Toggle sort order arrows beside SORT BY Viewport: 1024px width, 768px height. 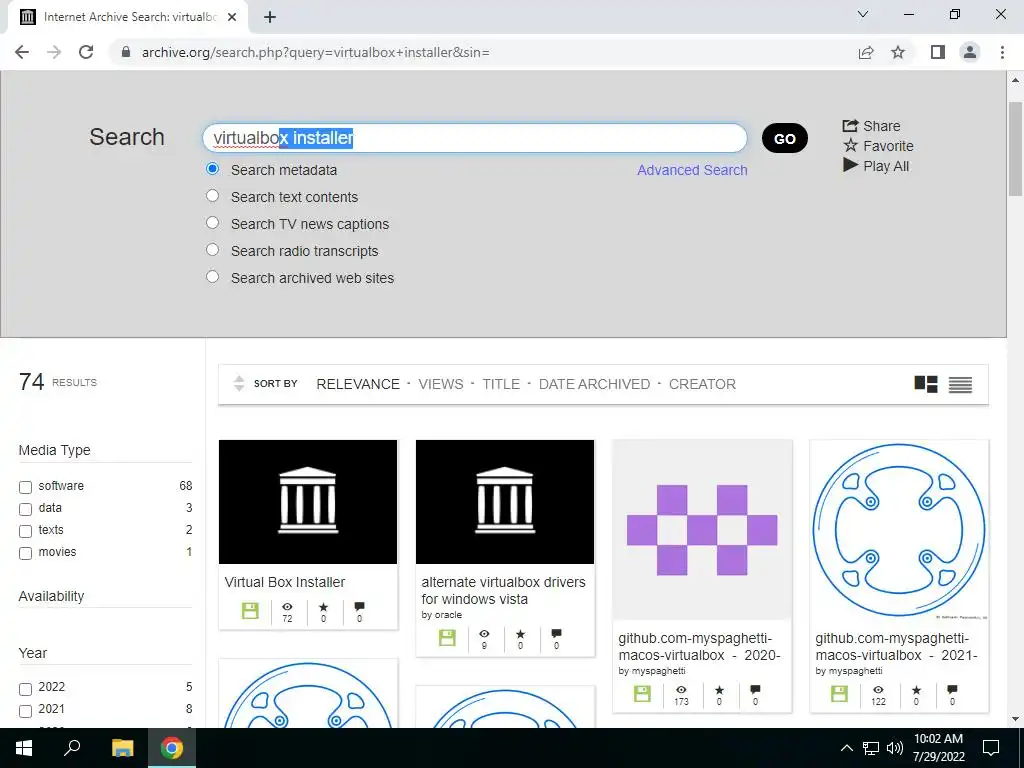239,383
